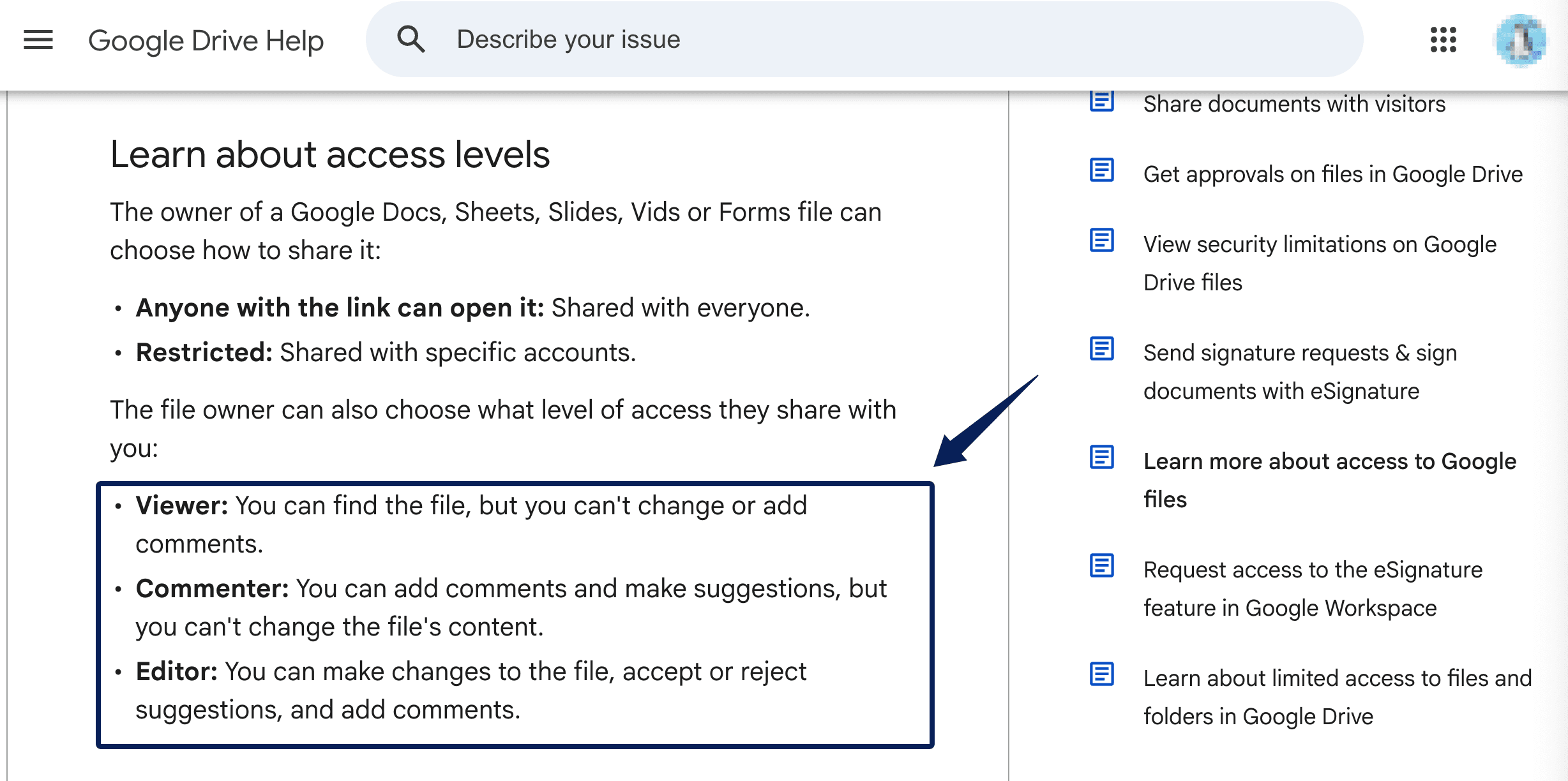
Task: Click document icon beside View security limitations
Action: click(1102, 241)
